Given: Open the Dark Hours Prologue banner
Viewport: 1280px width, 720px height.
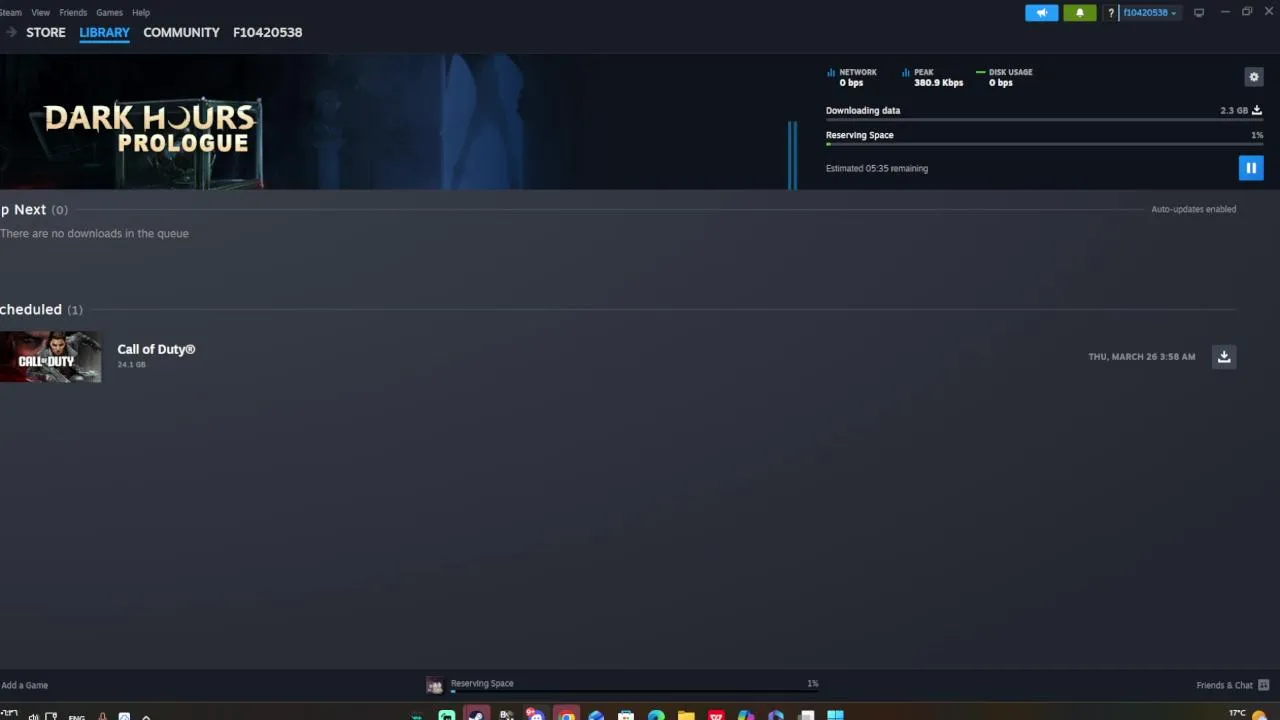Looking at the screenshot, I should coord(399,121).
